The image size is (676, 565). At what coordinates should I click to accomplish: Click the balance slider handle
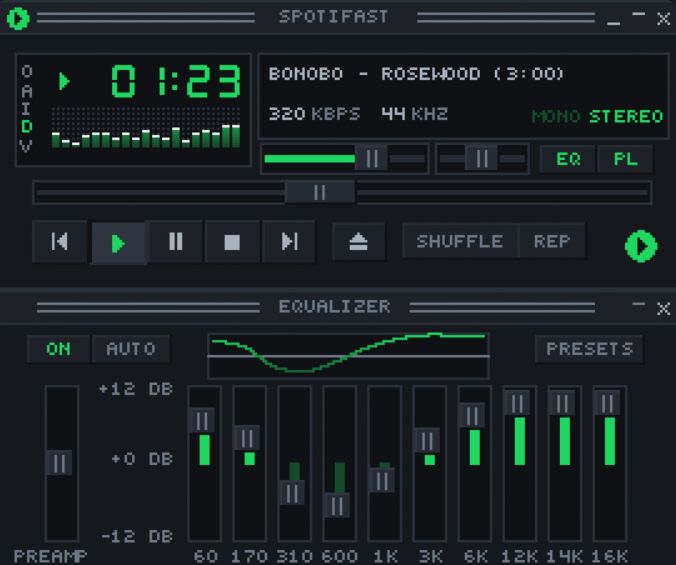coord(482,159)
